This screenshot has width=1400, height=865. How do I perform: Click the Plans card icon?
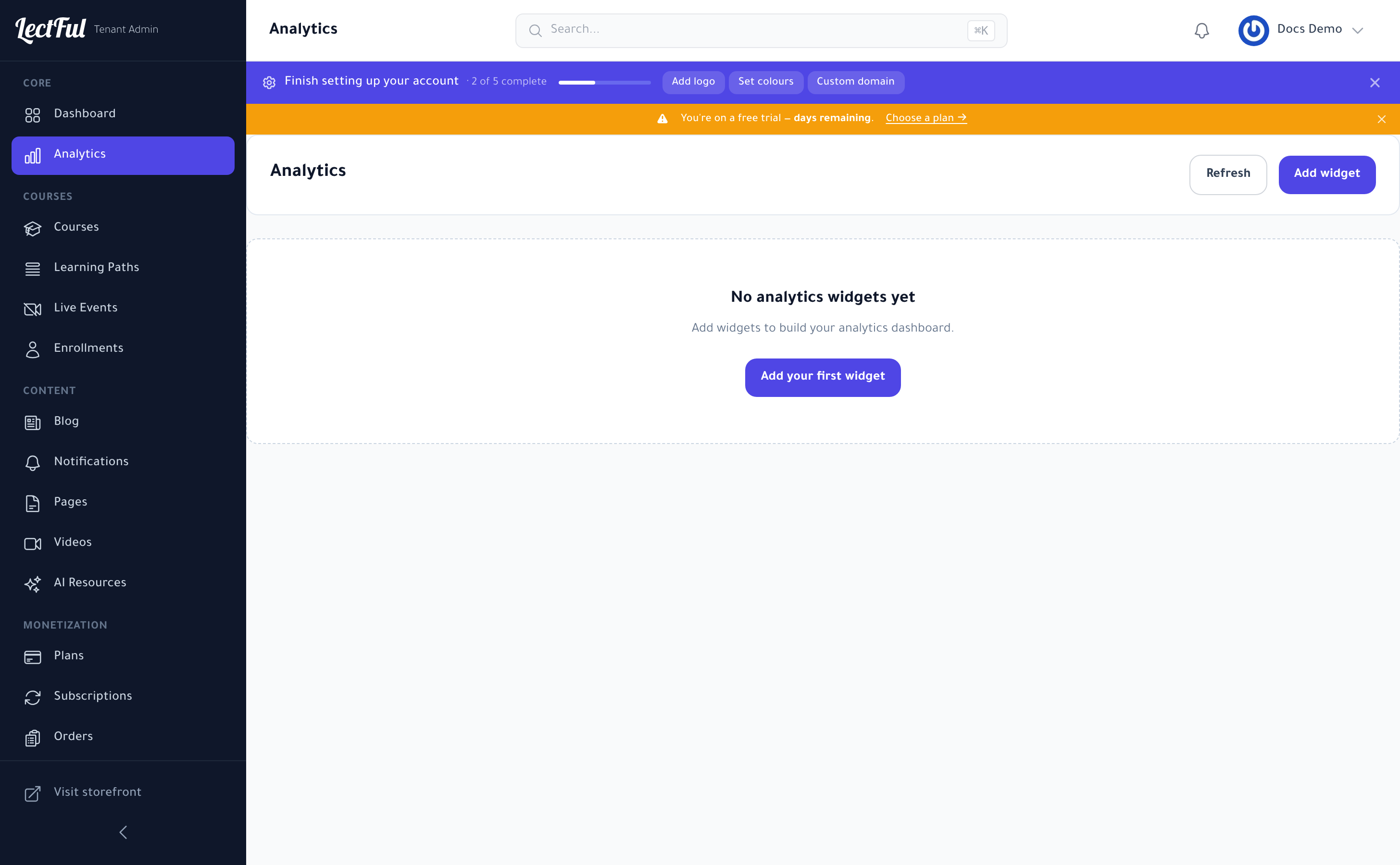pos(33,657)
